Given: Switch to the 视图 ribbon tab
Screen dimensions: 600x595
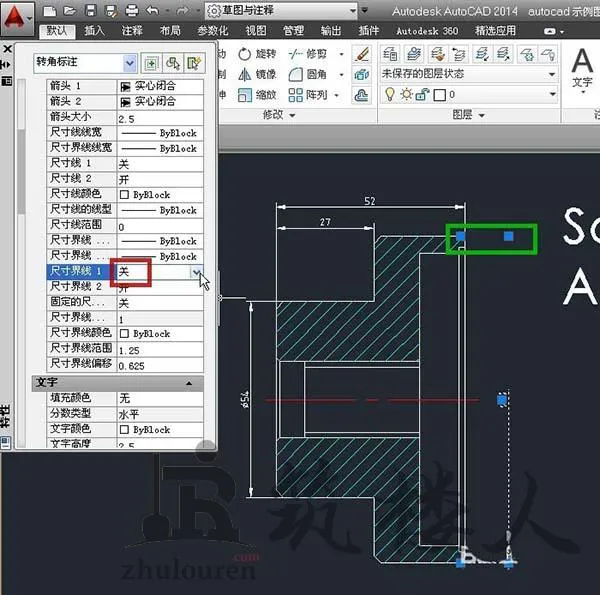Looking at the screenshot, I should click(x=256, y=31).
